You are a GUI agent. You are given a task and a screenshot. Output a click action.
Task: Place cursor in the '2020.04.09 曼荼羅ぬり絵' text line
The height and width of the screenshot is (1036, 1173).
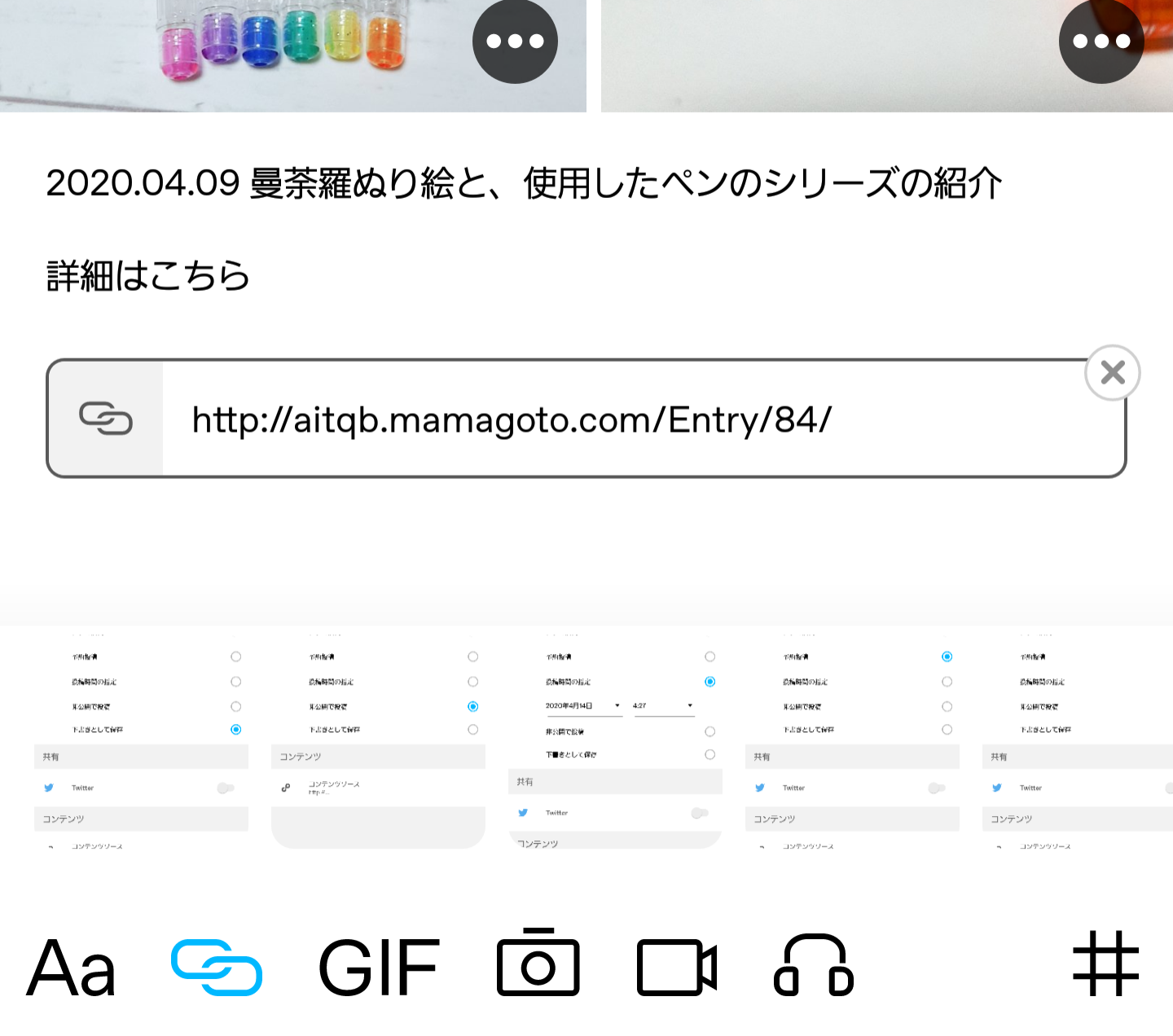click(524, 183)
